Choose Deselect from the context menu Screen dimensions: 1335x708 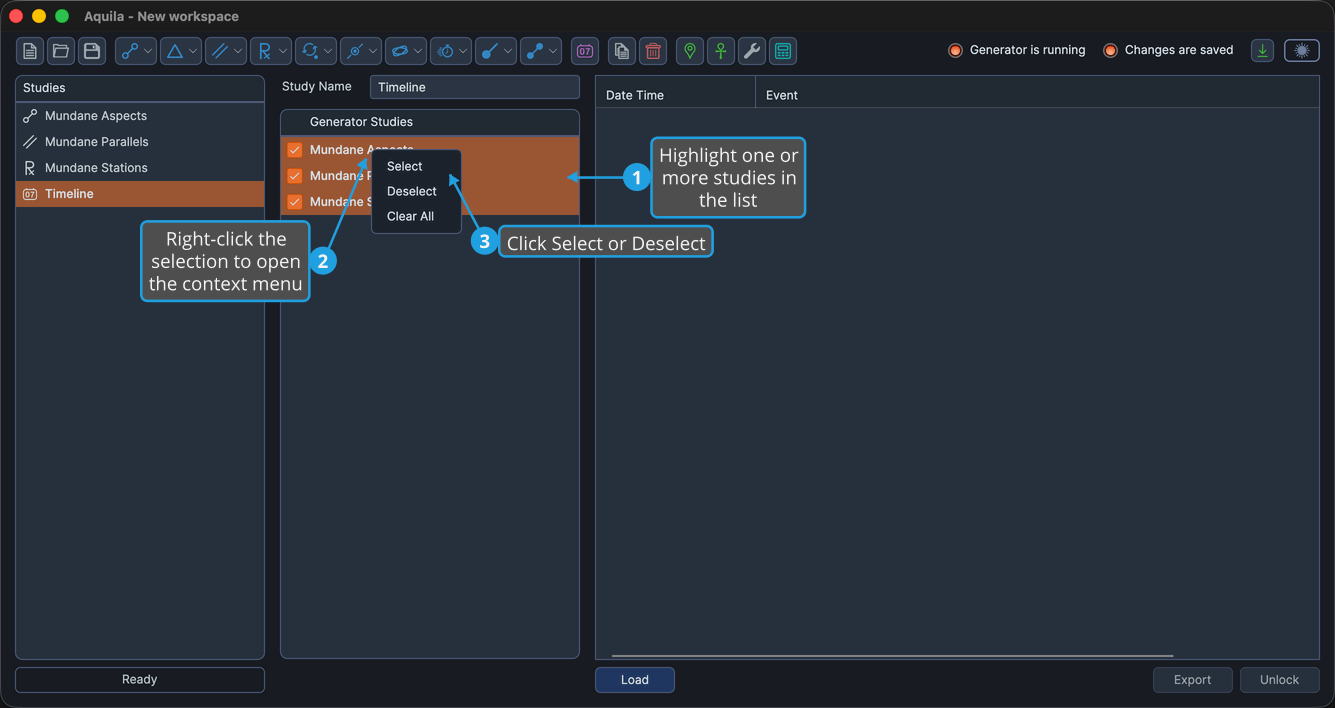click(x=416, y=191)
